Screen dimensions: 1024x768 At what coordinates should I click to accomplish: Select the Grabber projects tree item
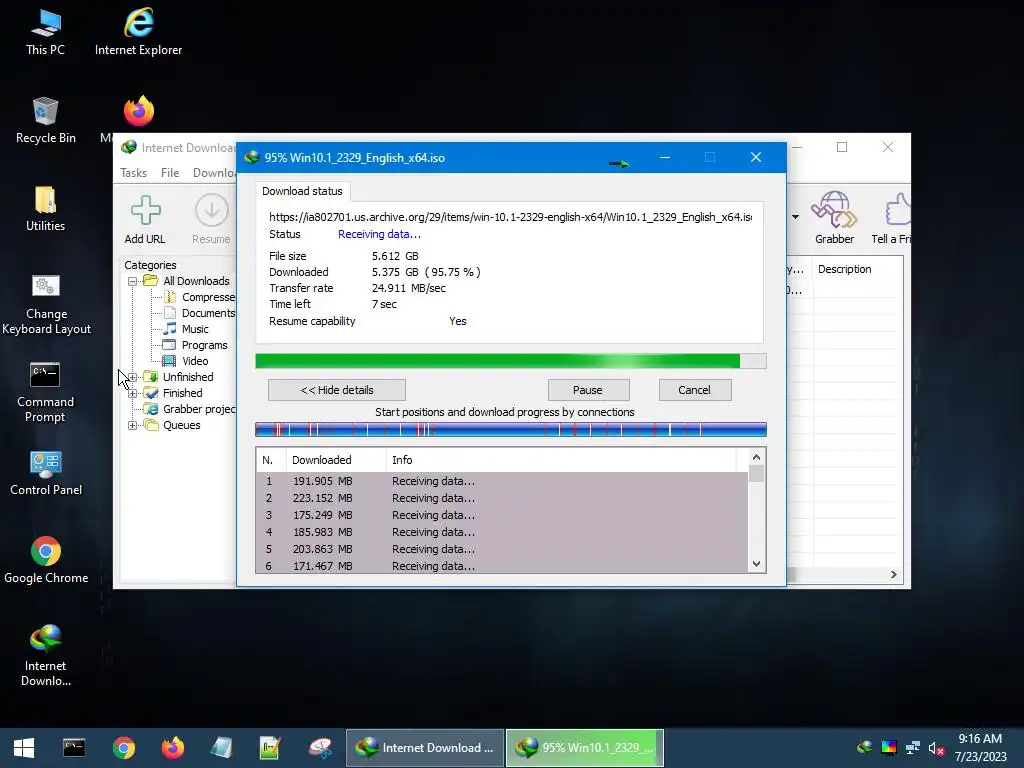191,409
